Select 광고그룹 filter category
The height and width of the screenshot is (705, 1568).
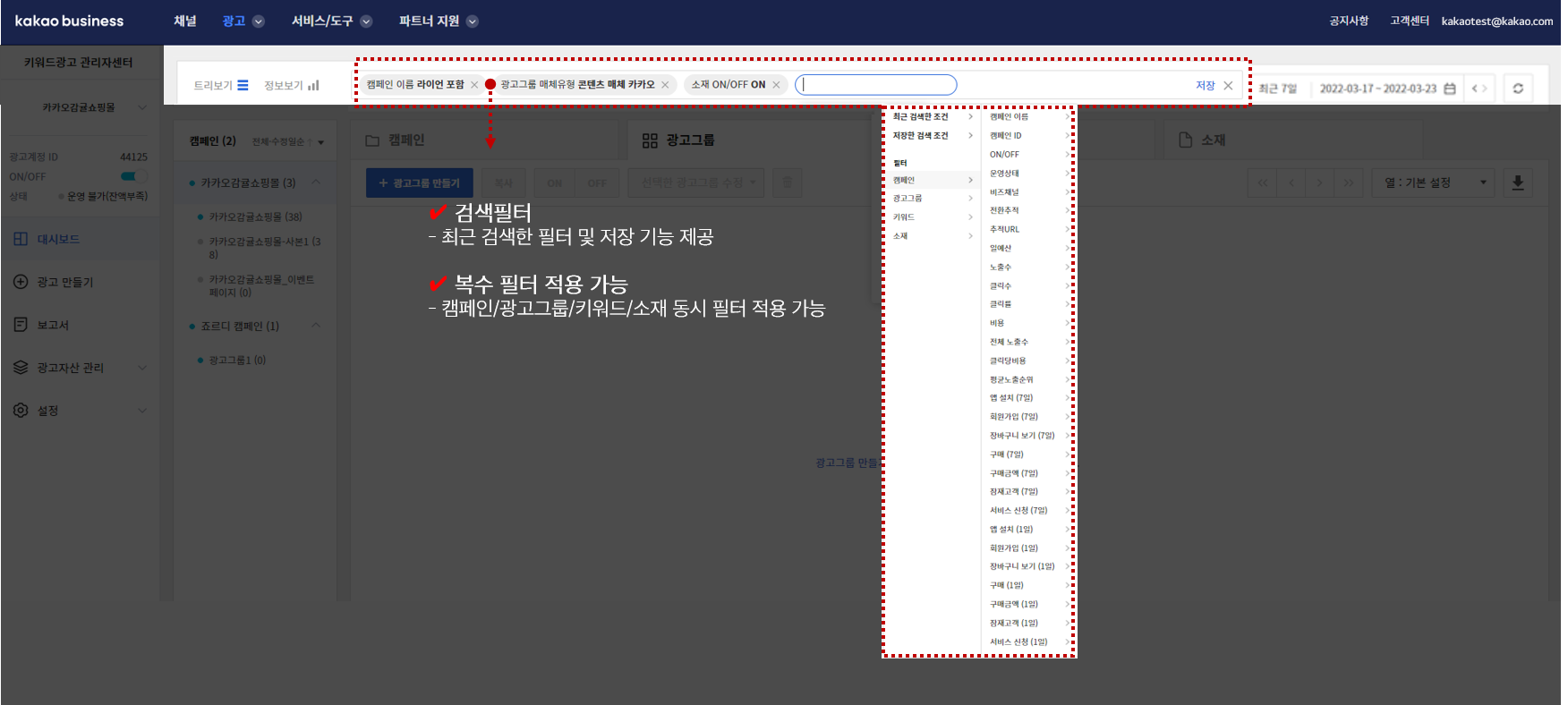point(933,199)
